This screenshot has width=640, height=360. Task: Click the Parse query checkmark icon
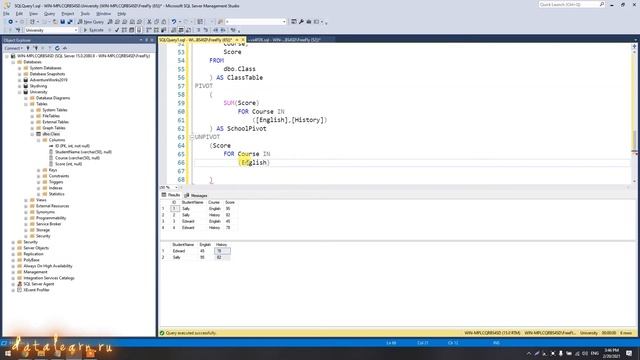point(117,30)
